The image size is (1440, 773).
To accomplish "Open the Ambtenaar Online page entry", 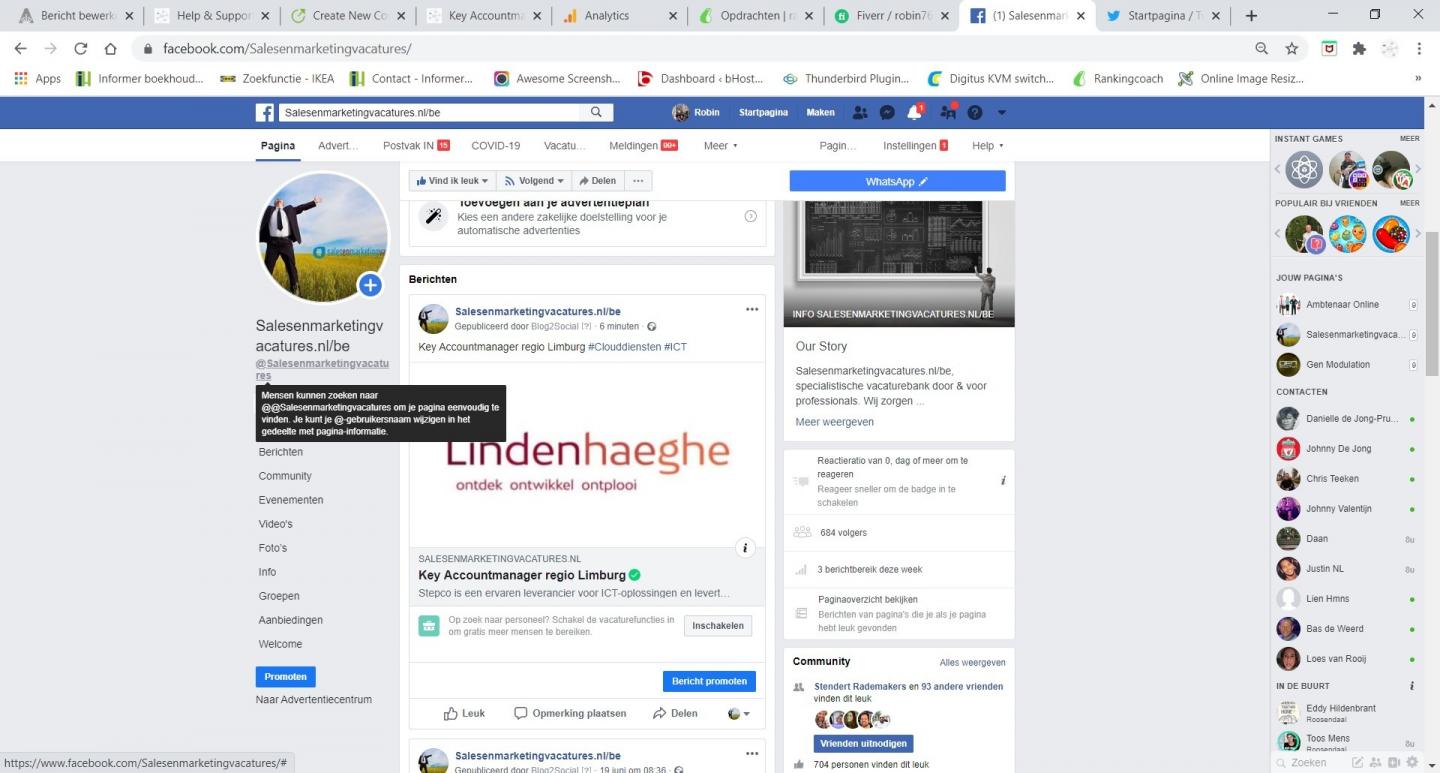I will 1346,305.
